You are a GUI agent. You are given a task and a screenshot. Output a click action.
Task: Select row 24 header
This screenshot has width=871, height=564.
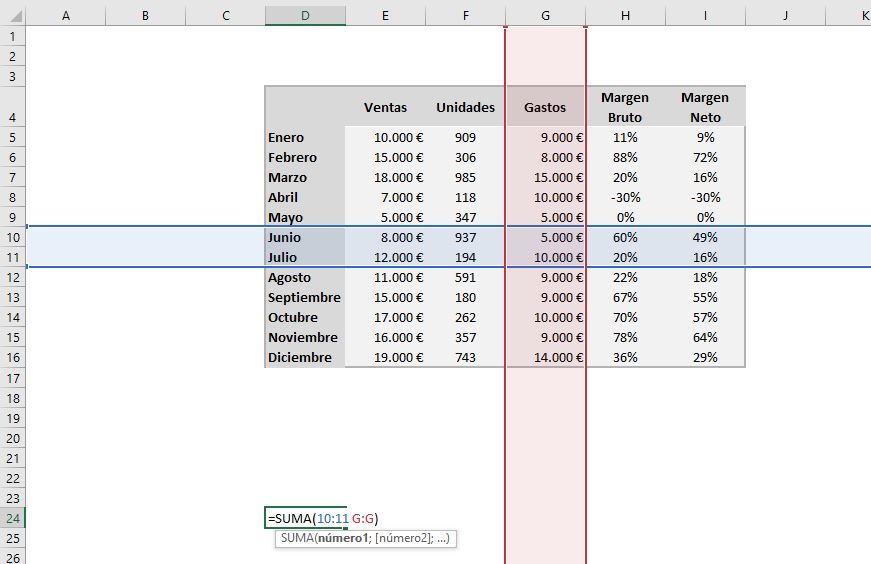point(13,518)
